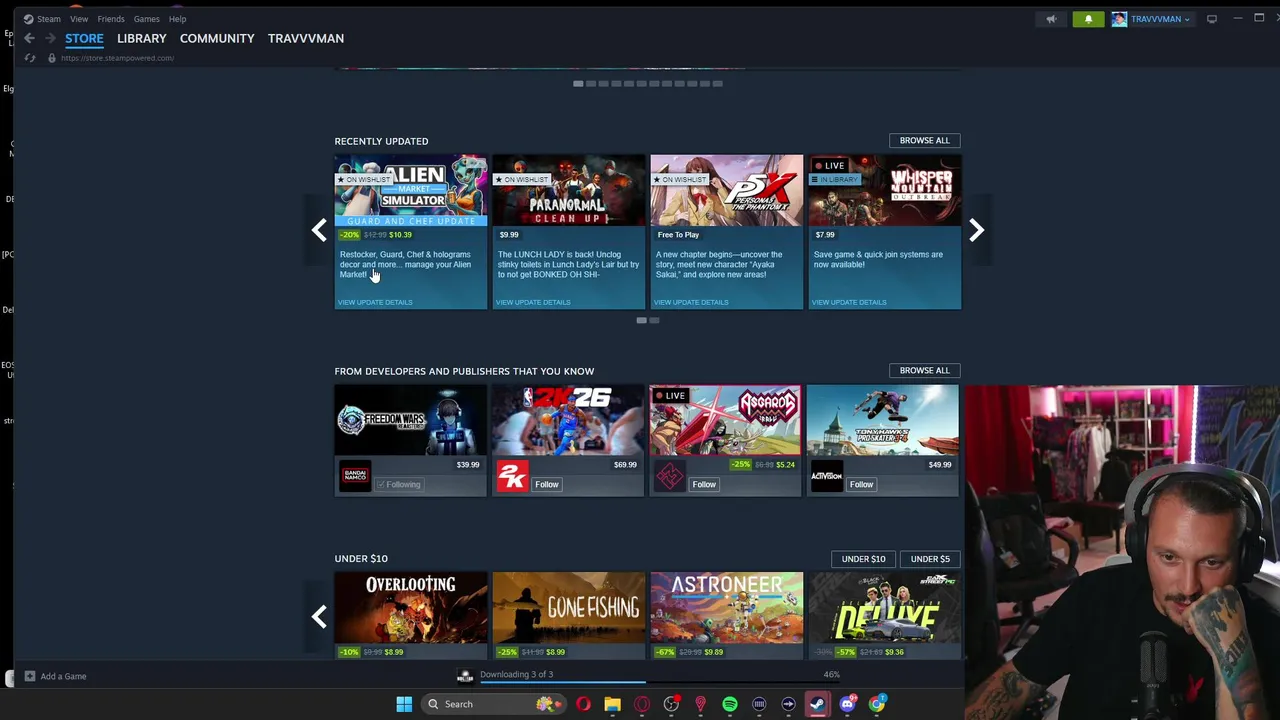View update details for Alien Market Simulator

pos(375,302)
